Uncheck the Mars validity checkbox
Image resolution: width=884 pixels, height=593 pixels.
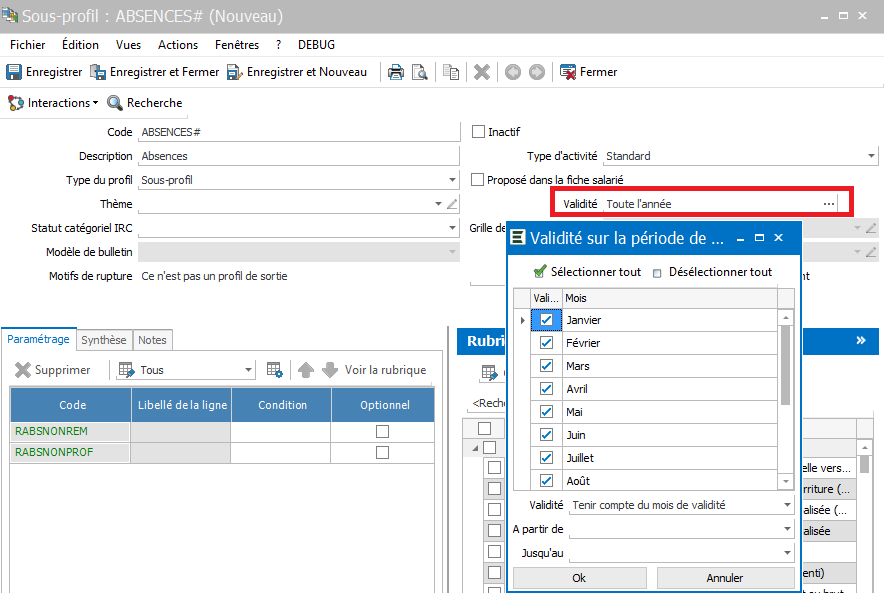pyautogui.click(x=546, y=366)
